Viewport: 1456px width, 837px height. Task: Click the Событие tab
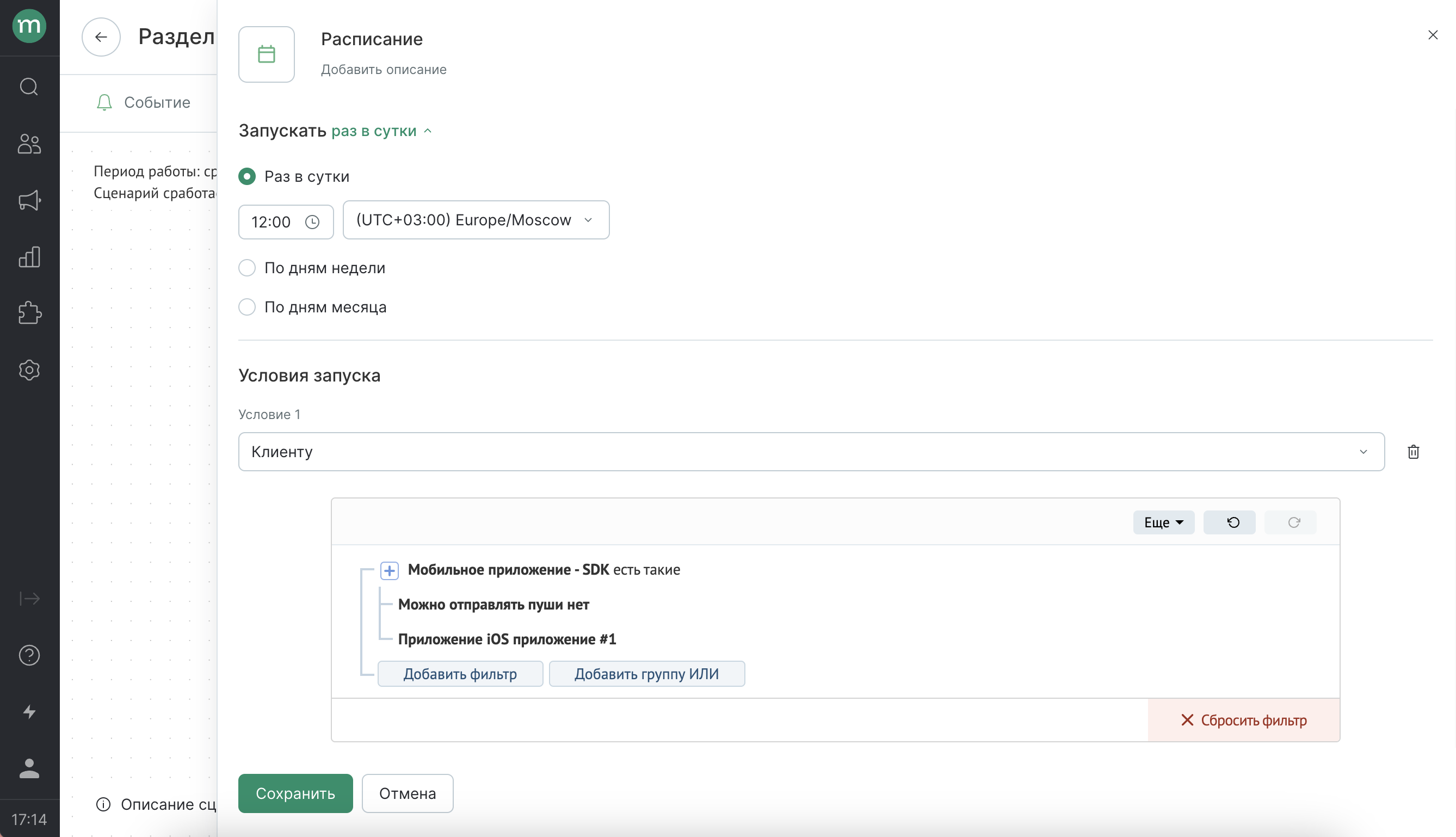(x=144, y=102)
